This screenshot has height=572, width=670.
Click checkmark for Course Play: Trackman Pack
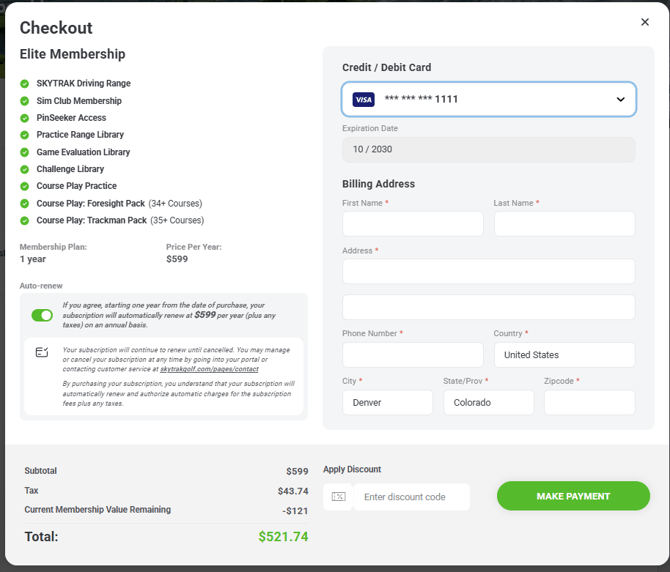tap(25, 220)
